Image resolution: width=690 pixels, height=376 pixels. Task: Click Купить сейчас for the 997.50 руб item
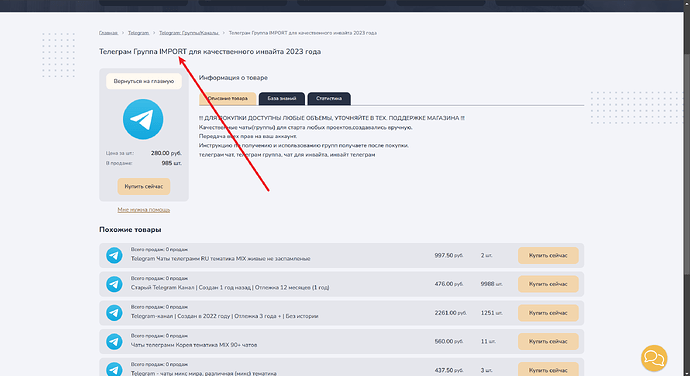tap(548, 255)
